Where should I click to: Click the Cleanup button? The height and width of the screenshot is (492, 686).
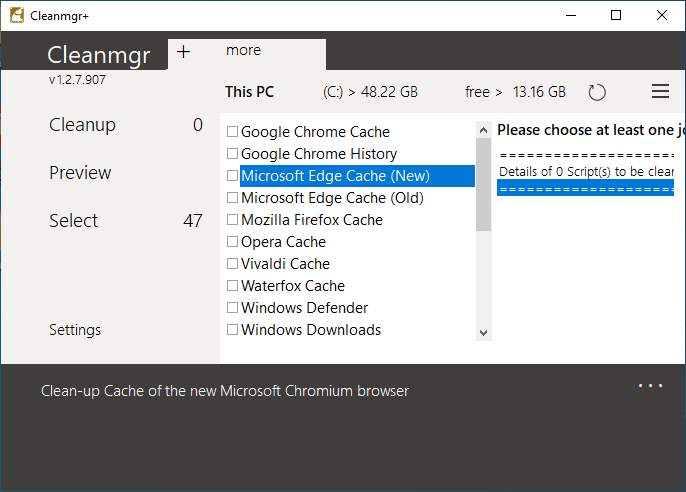click(82, 125)
